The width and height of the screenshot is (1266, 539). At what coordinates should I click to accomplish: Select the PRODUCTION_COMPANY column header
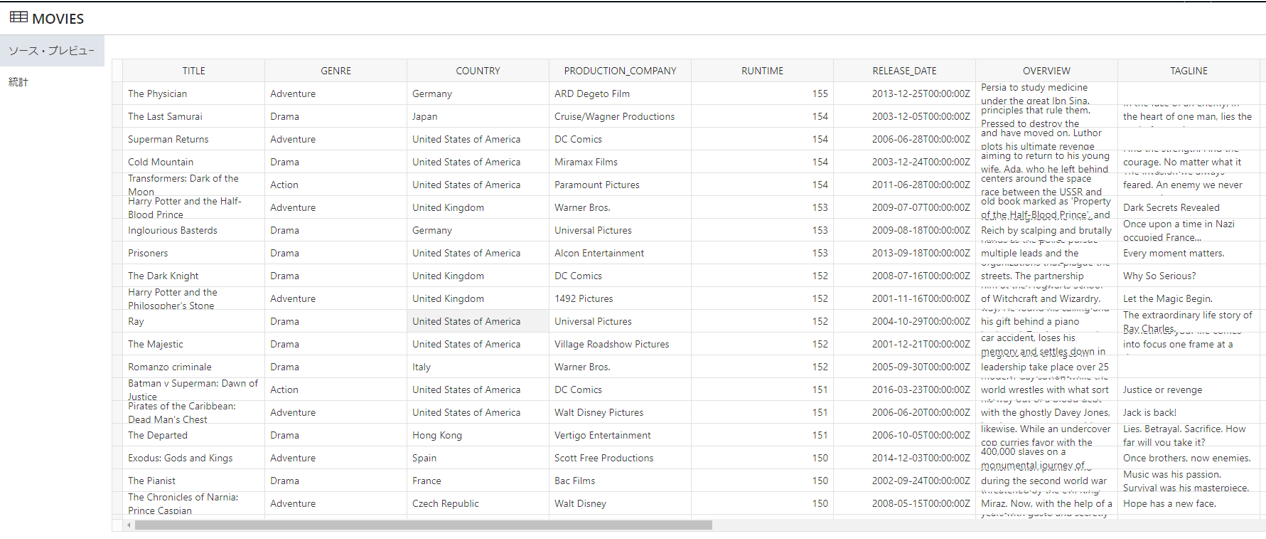tap(619, 71)
